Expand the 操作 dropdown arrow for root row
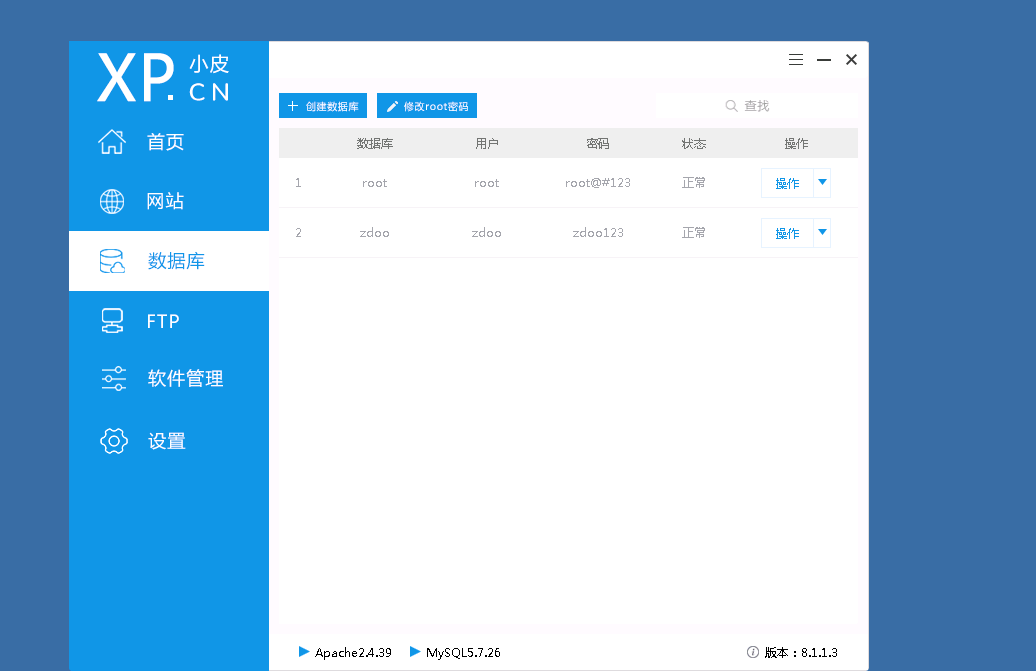Screen dimensions: 1036x671 tap(822, 183)
